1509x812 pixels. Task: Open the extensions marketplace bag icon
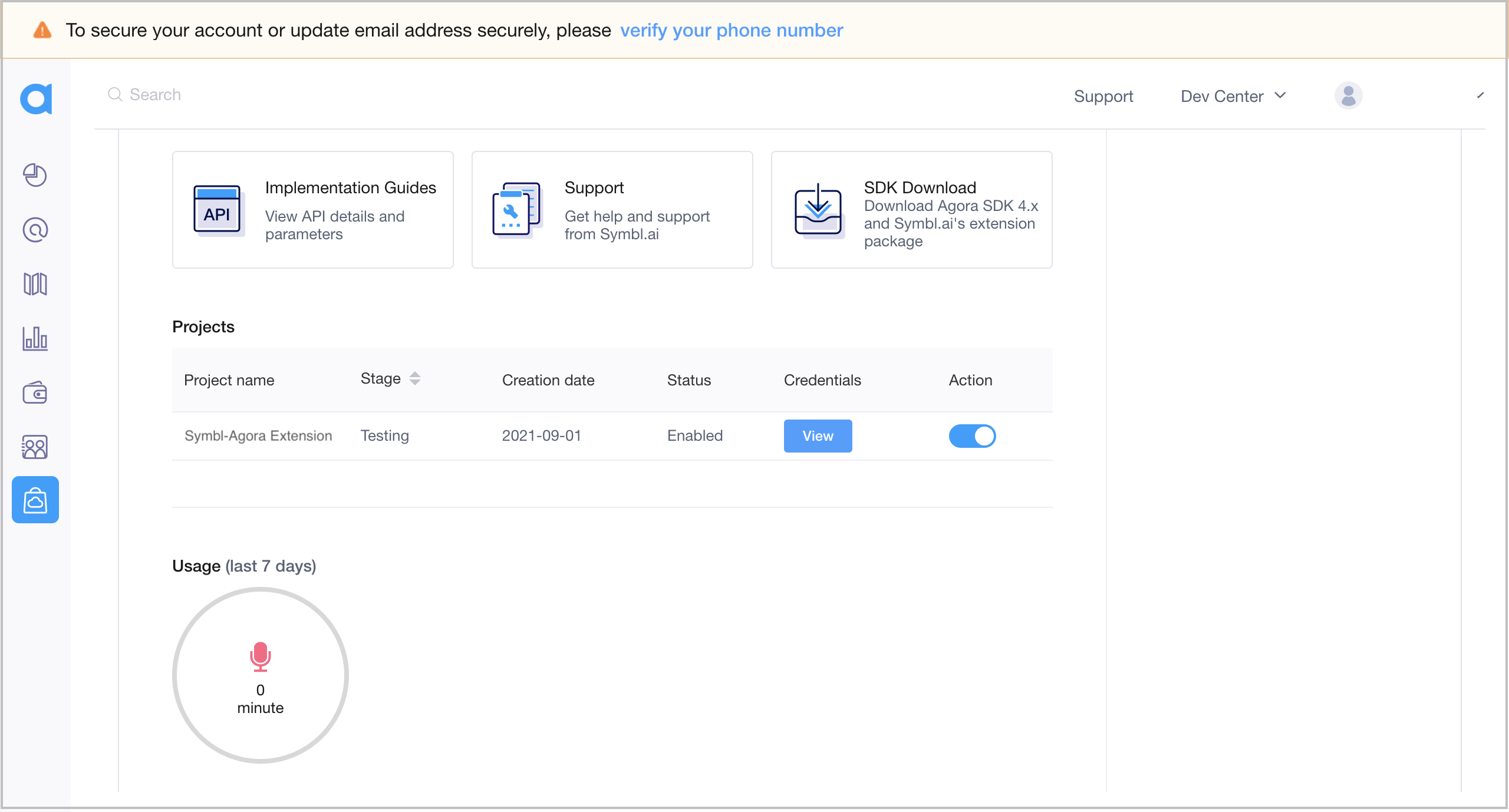35,500
